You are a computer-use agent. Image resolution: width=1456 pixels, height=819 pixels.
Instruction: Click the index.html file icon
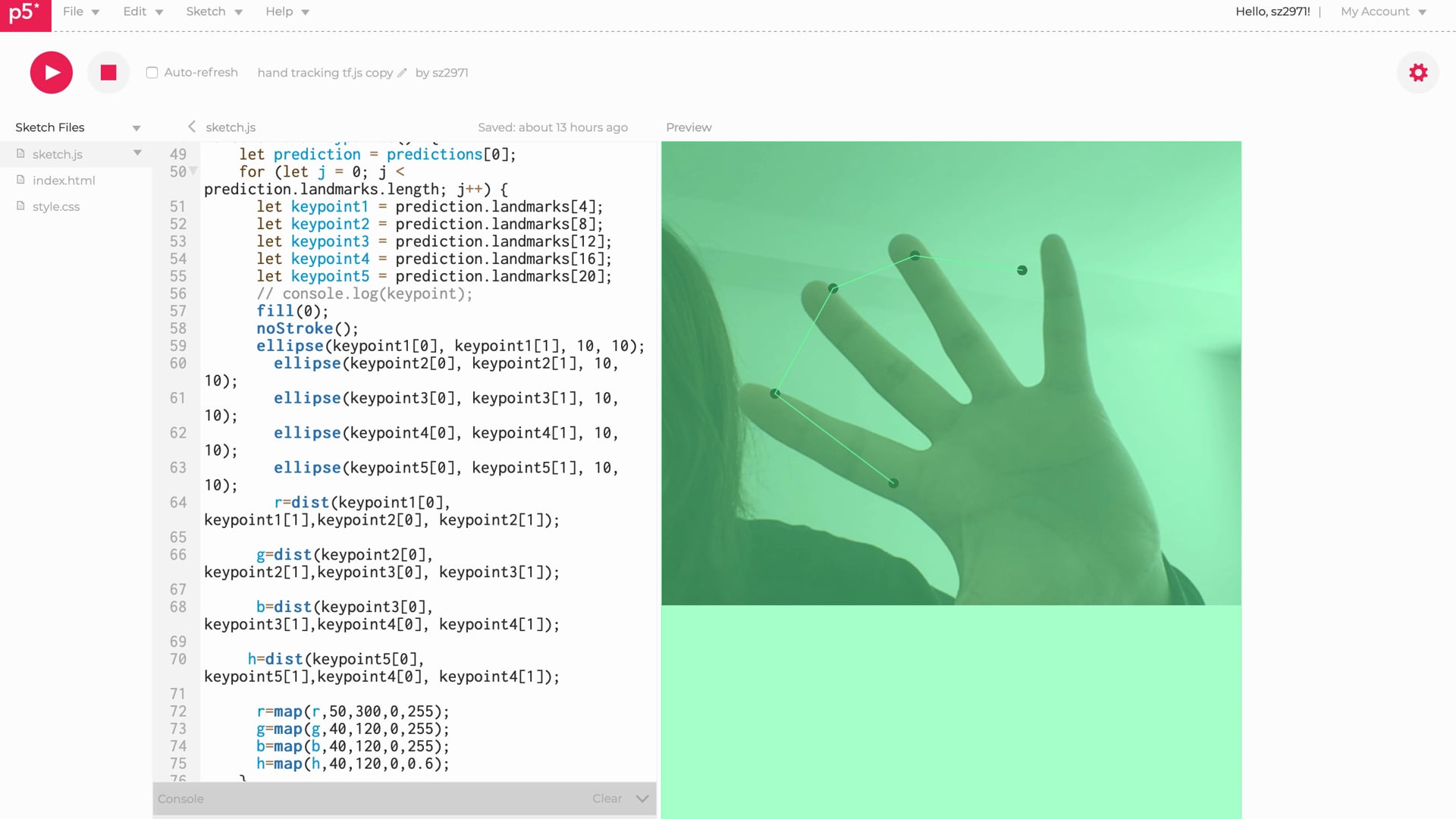[x=21, y=180]
